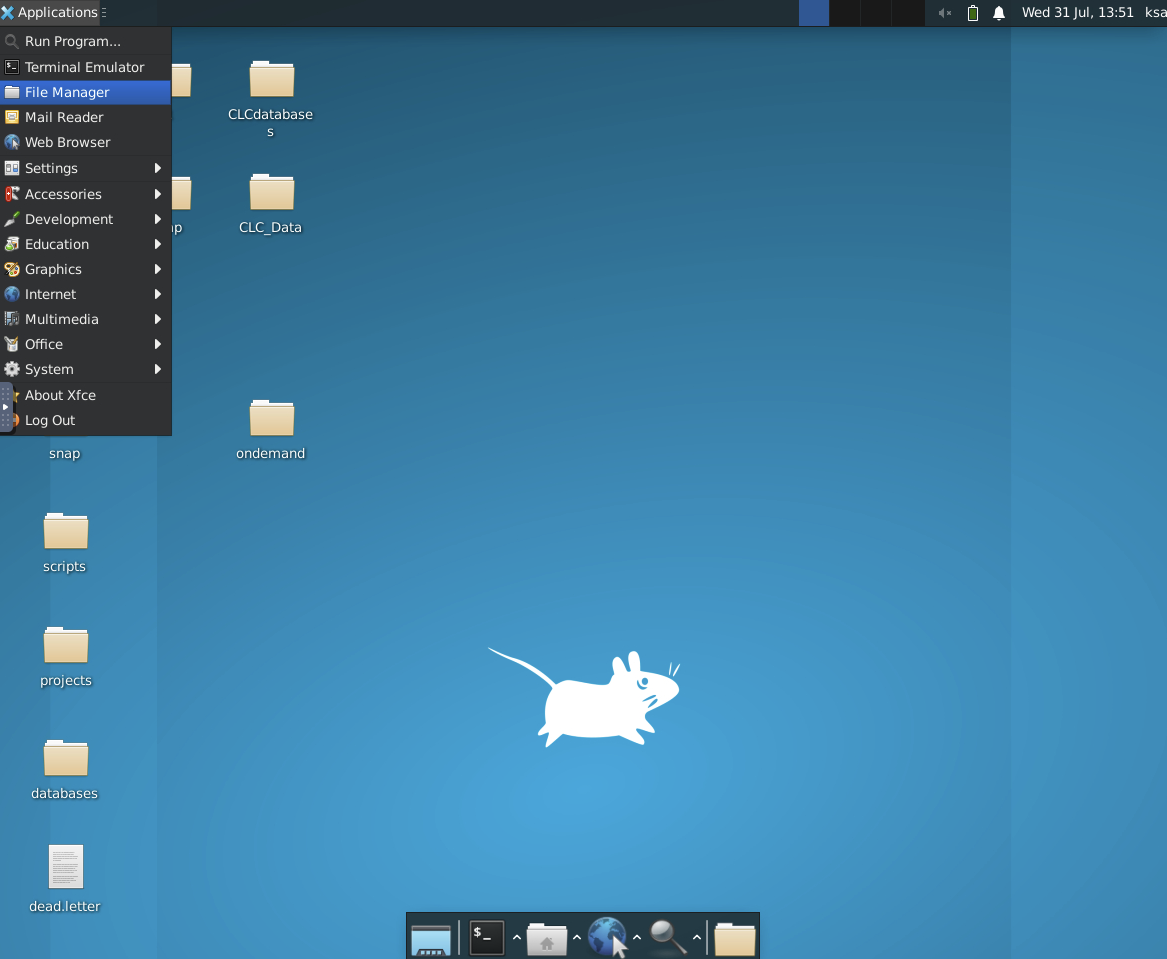
Task: Click the Show Desktop icon in the dock
Action: [x=431, y=938]
